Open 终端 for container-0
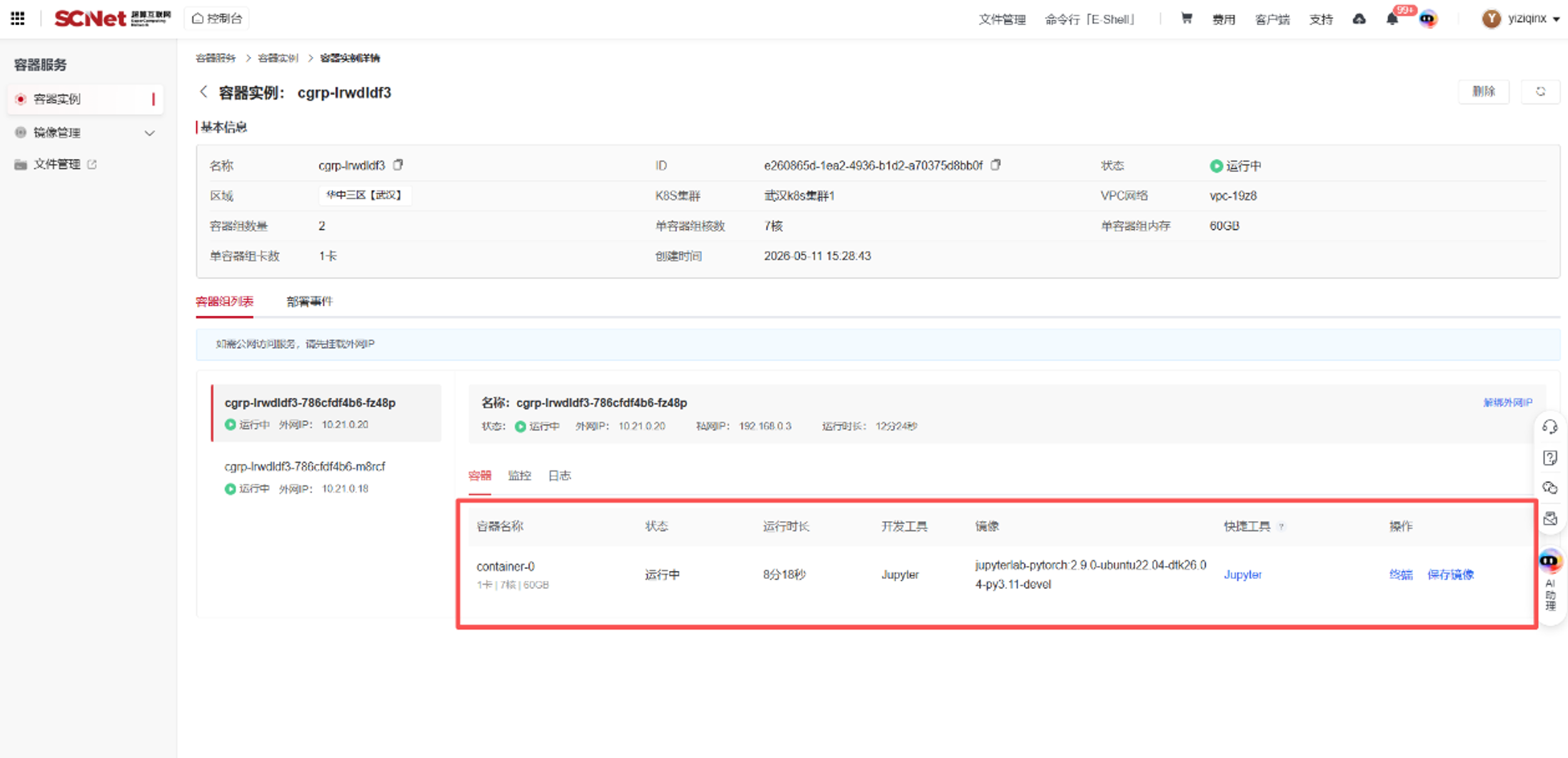1568x758 pixels. pyautogui.click(x=1401, y=575)
